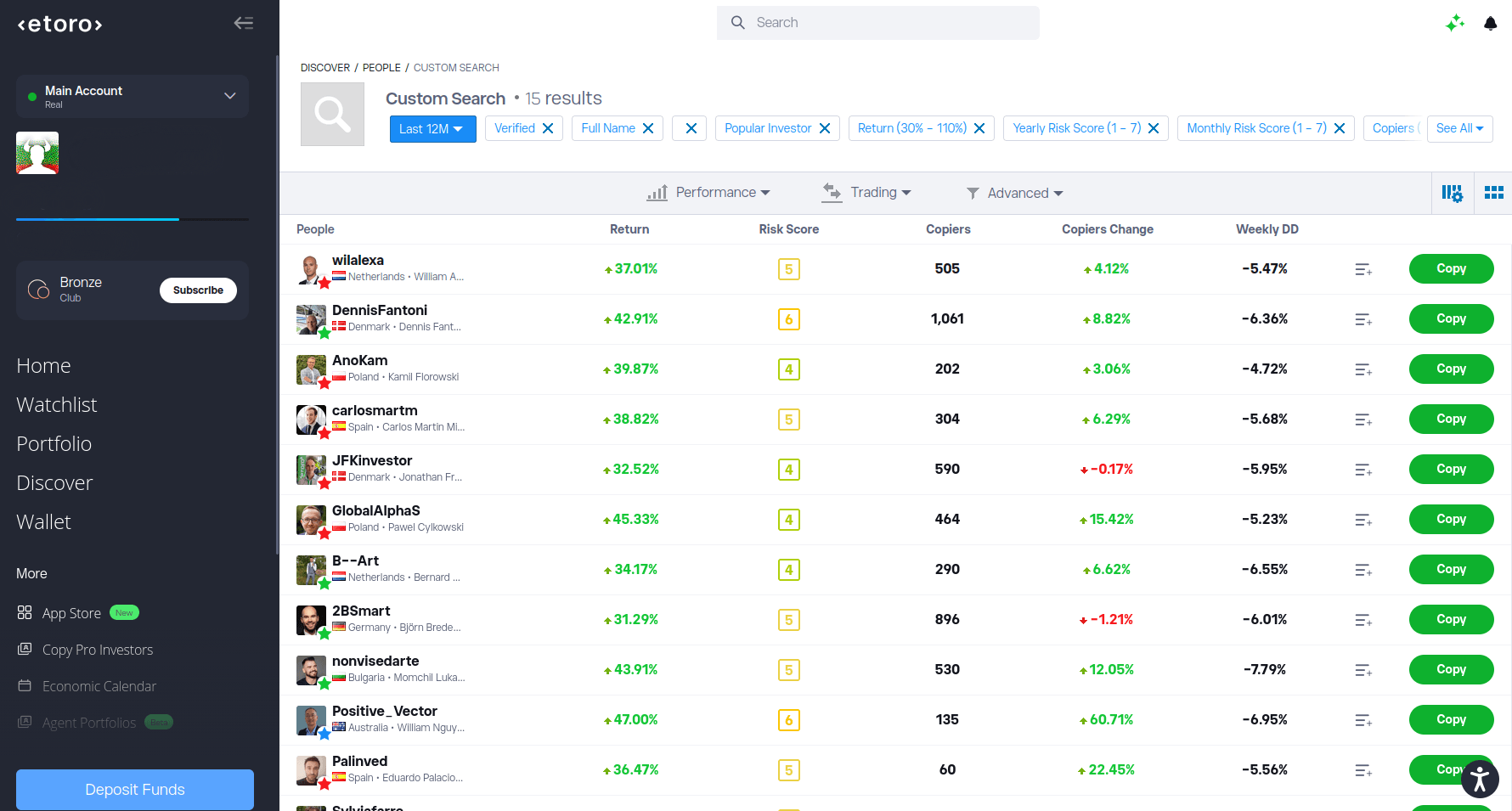Open the green sparkle AI assistant icon
The height and width of the screenshot is (811, 1512).
coord(1455,24)
